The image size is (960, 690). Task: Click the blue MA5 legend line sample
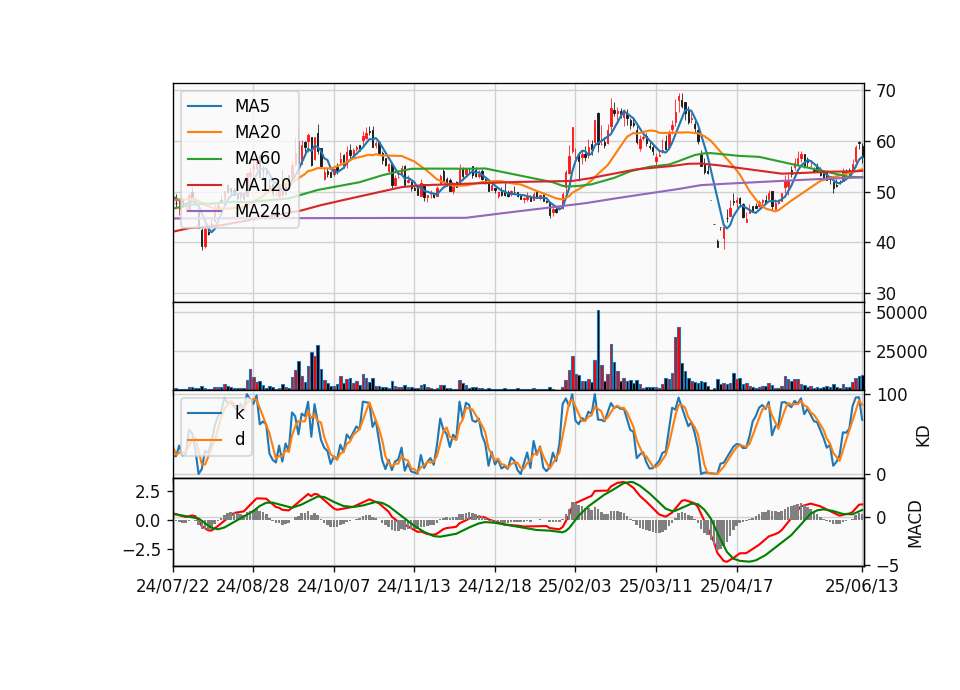[x=204, y=106]
